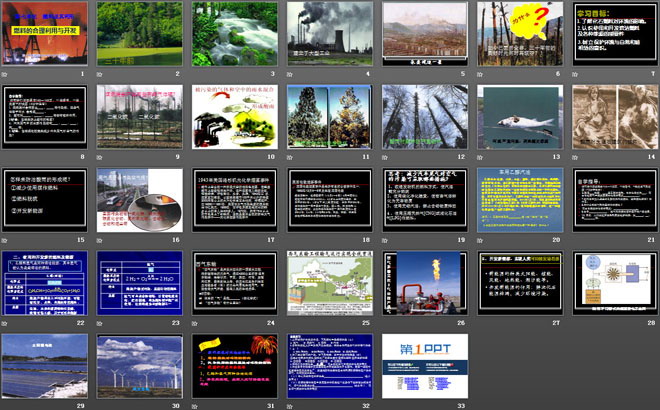Click the animation star icon under slide 19
Screen dimensions: 660x410
click(386, 240)
